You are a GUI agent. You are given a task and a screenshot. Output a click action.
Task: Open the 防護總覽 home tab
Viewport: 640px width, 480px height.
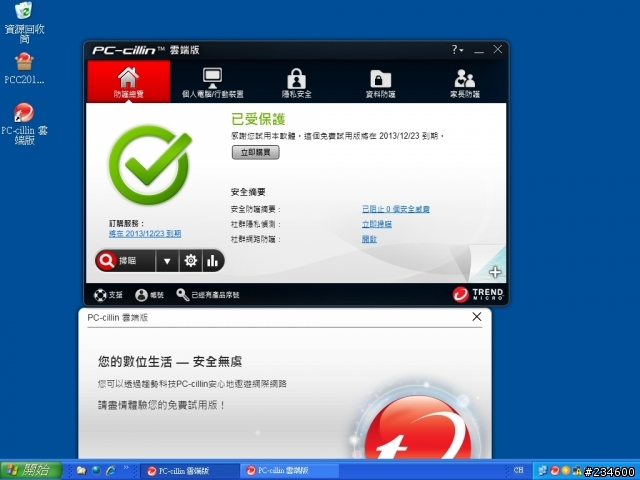pos(129,81)
